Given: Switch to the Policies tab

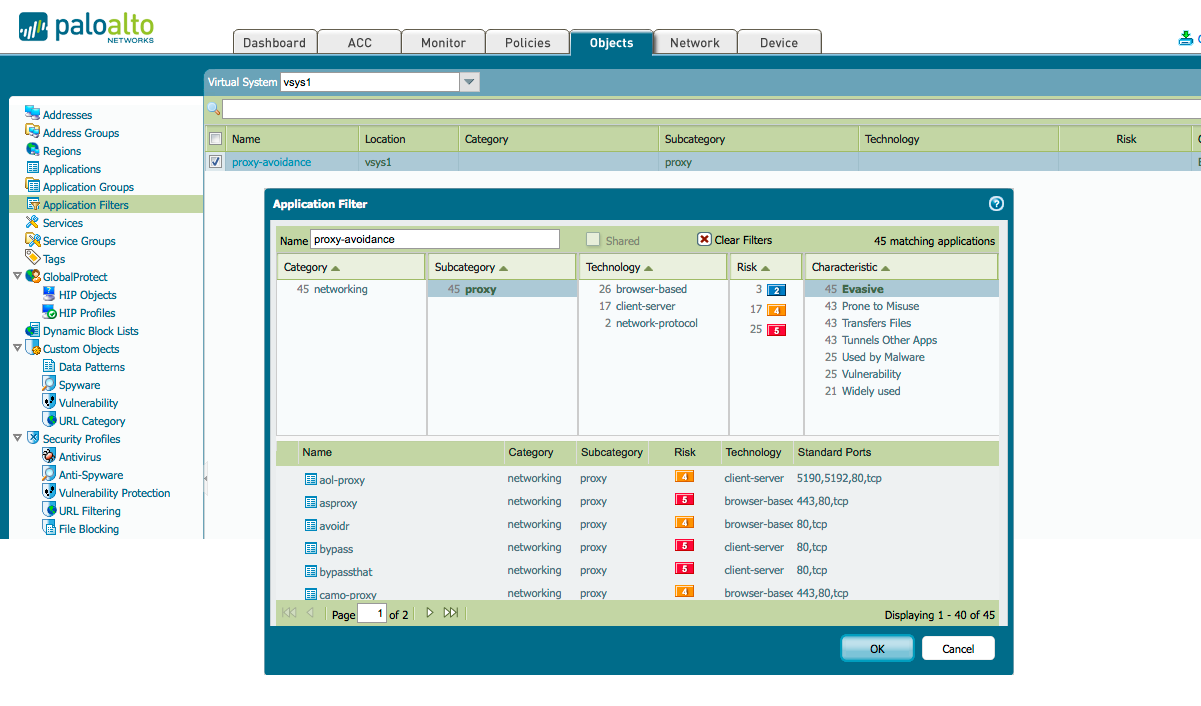Looking at the screenshot, I should pyautogui.click(x=527, y=42).
